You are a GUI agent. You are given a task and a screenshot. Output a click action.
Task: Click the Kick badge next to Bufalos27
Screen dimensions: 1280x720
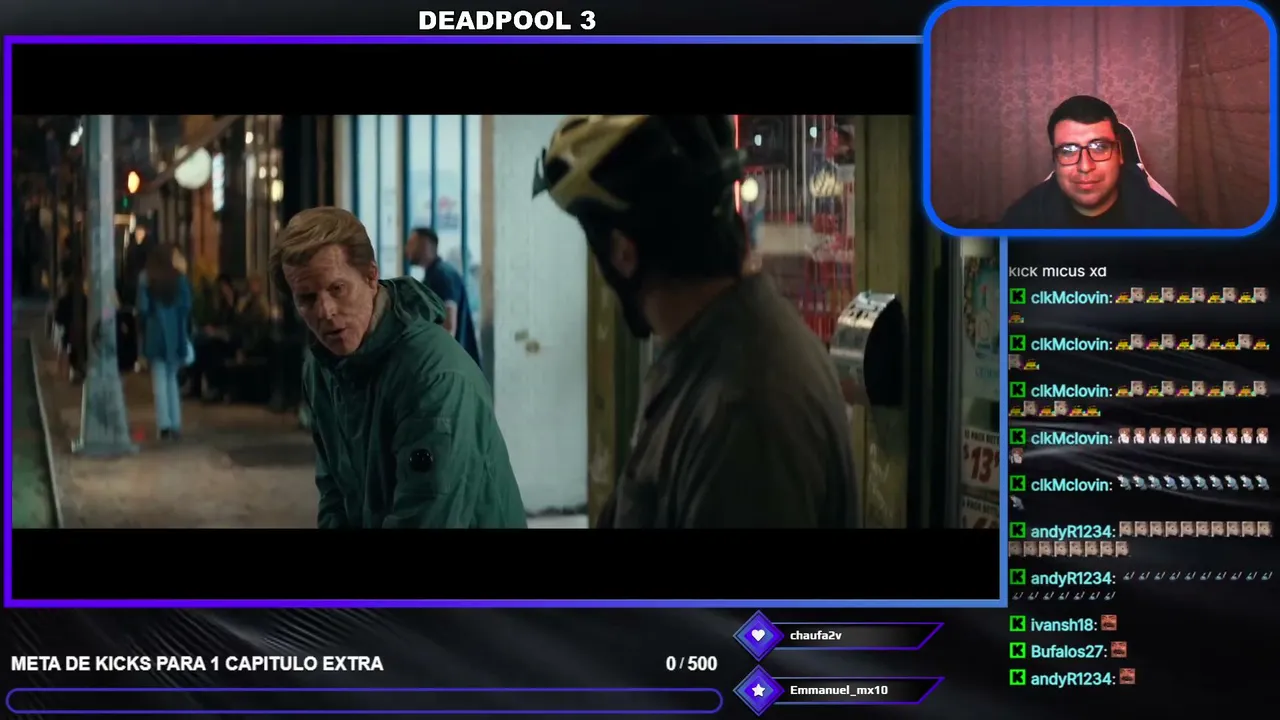coord(1017,651)
